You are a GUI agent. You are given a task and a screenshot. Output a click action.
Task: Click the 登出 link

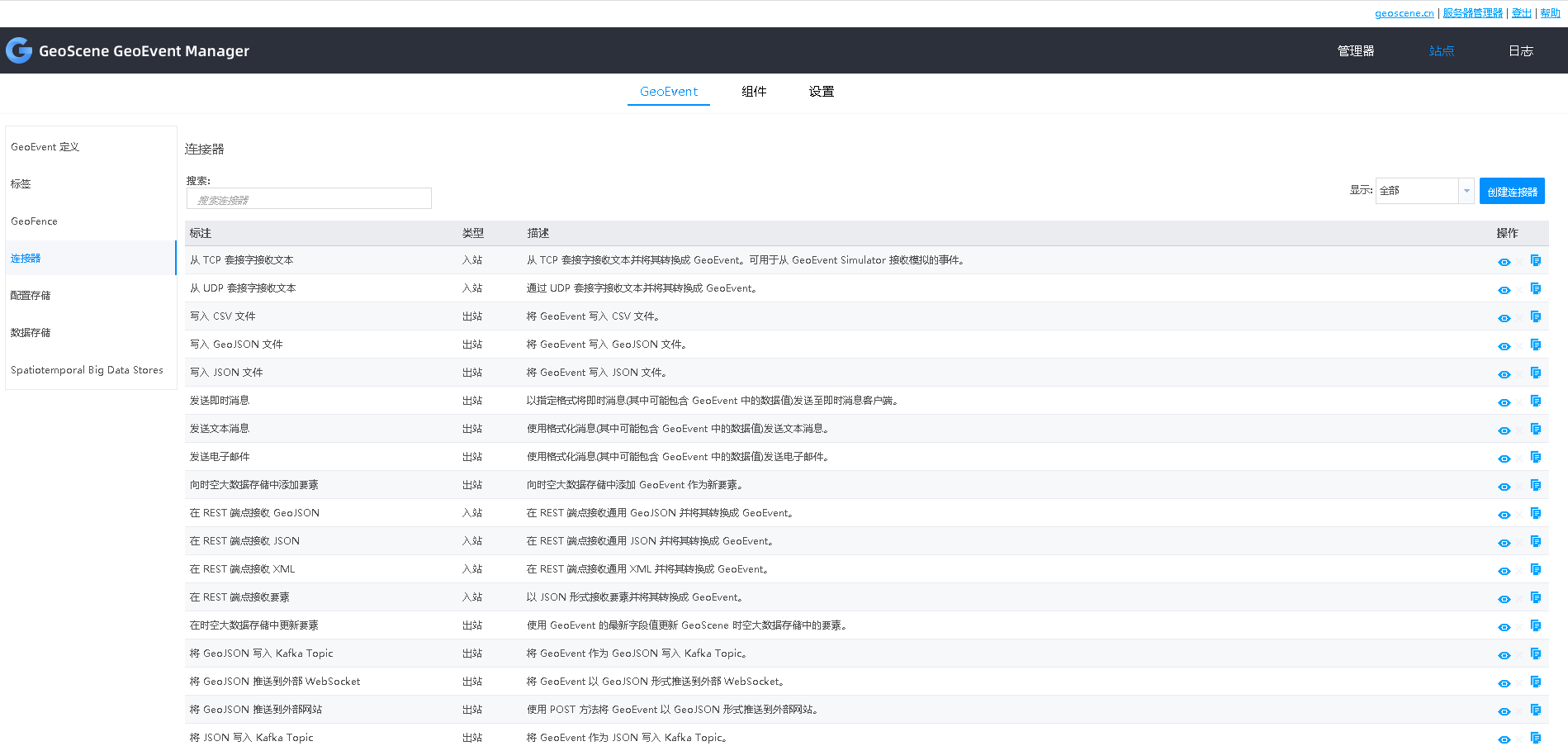pos(1521,12)
